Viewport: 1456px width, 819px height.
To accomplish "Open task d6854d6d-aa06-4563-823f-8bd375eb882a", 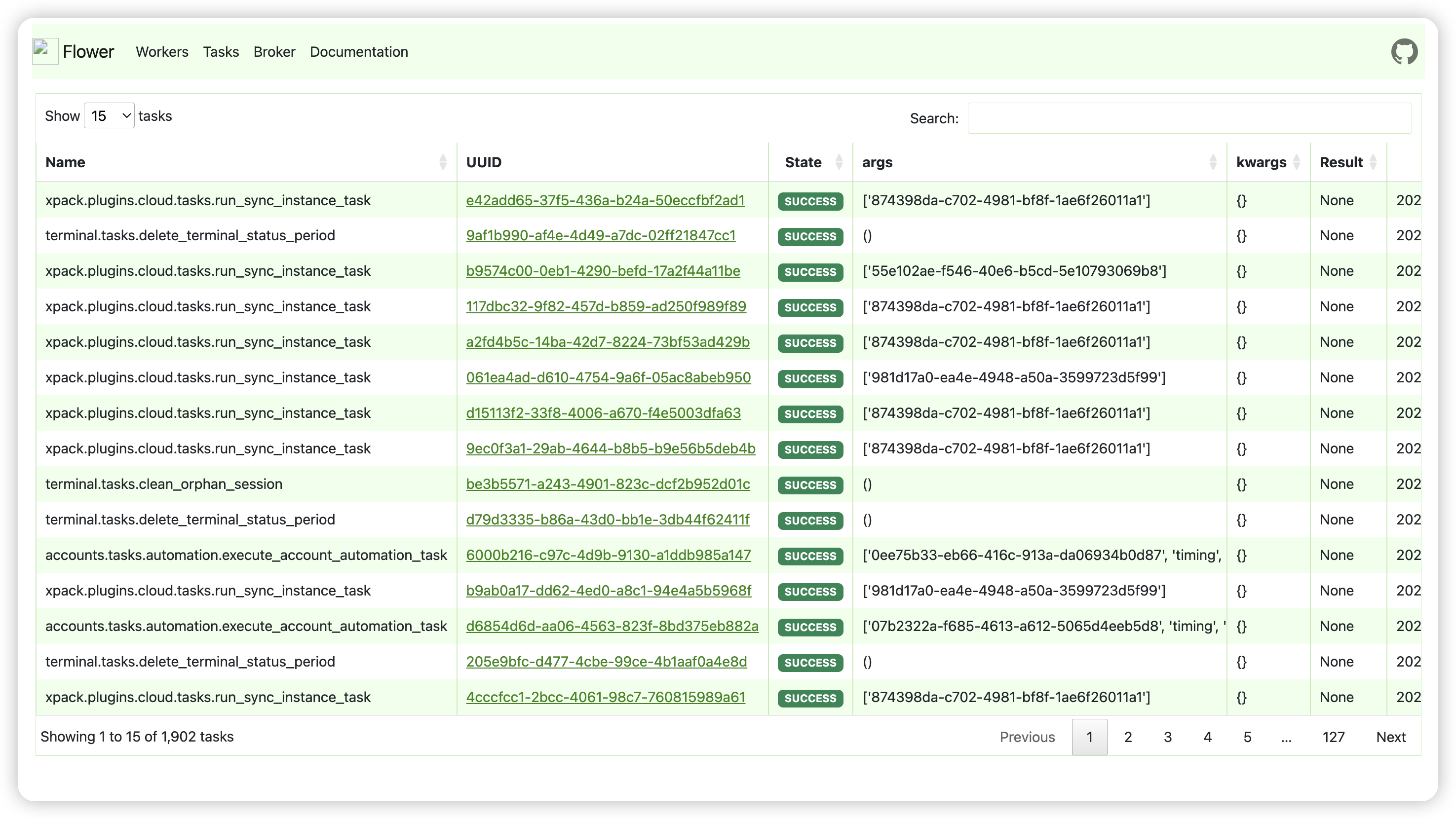I will 612,627.
